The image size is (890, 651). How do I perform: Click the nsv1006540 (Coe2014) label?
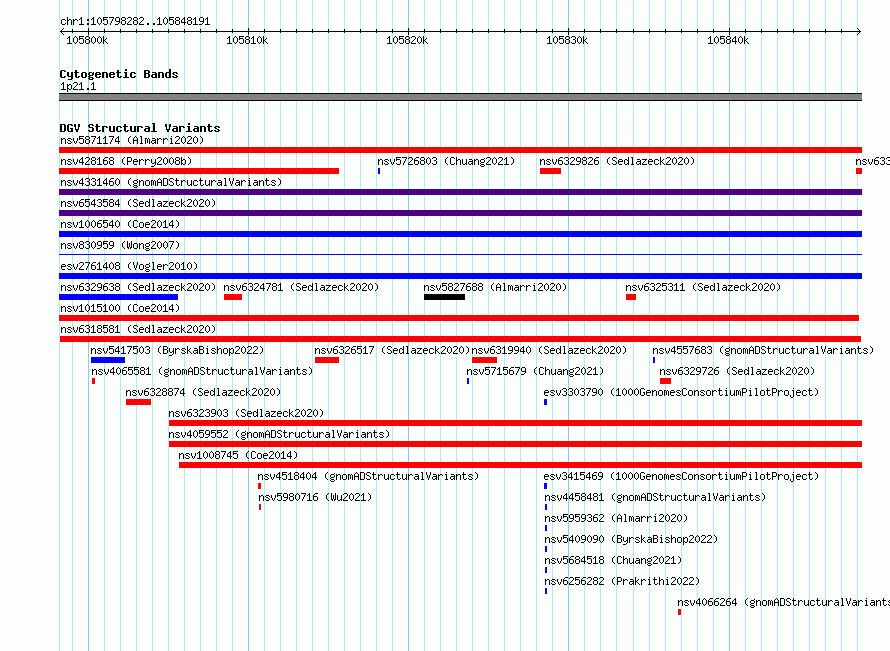(120, 224)
